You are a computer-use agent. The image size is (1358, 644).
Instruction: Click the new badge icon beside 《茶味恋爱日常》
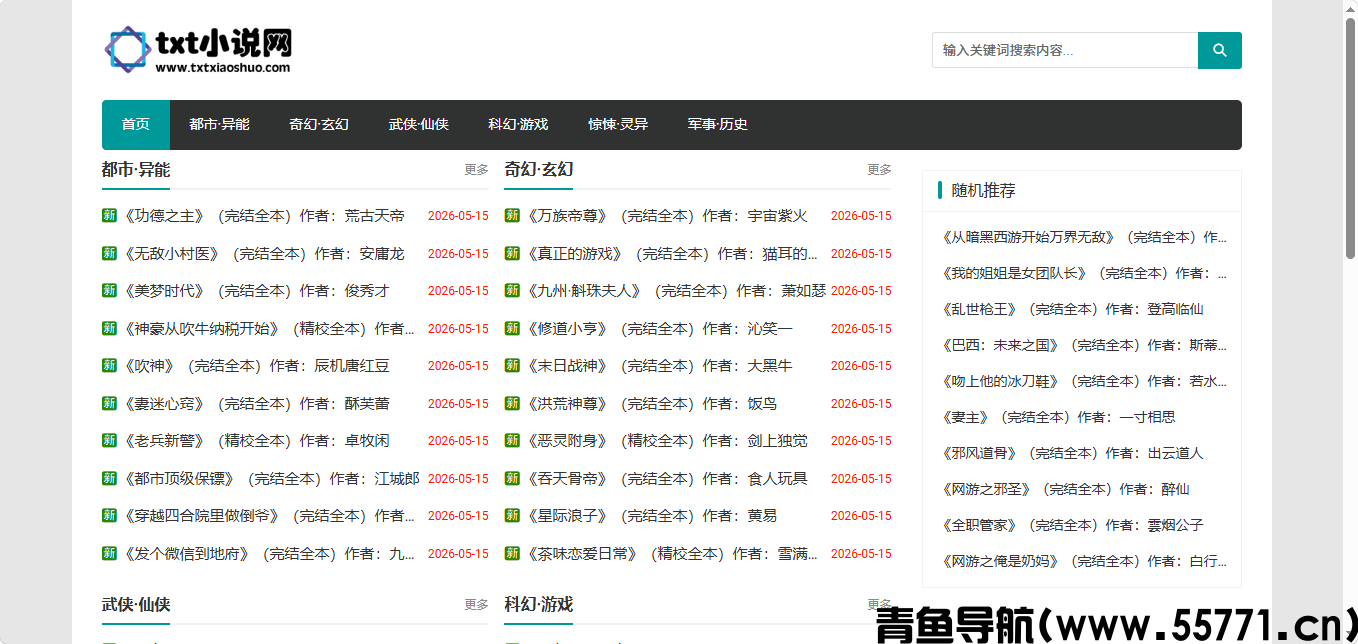click(x=512, y=553)
